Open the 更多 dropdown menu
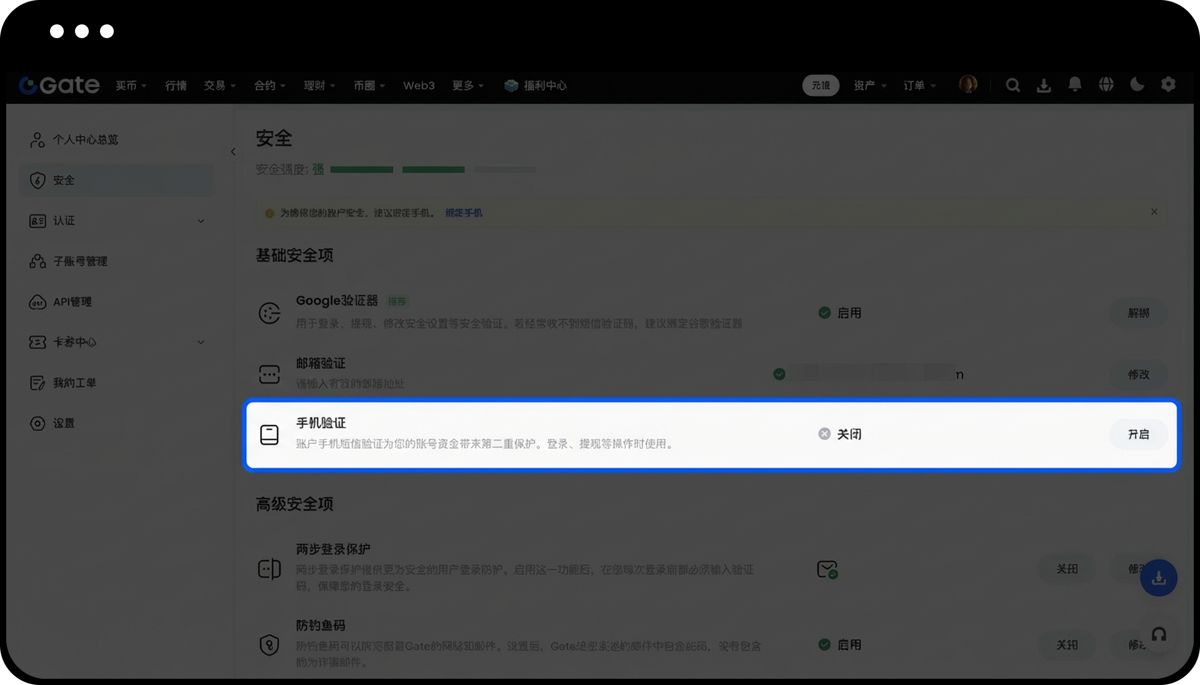 tap(468, 86)
